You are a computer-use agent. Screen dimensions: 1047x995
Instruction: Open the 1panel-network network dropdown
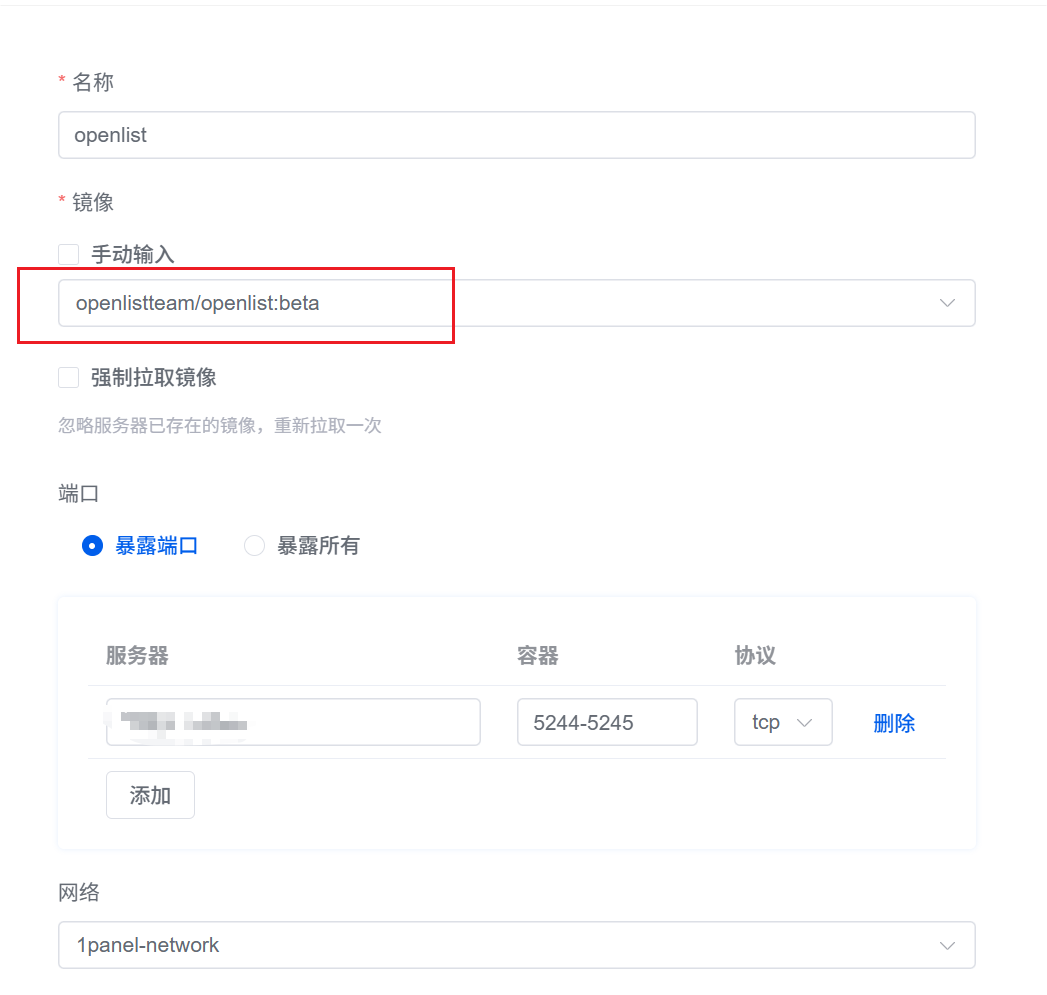[946, 945]
